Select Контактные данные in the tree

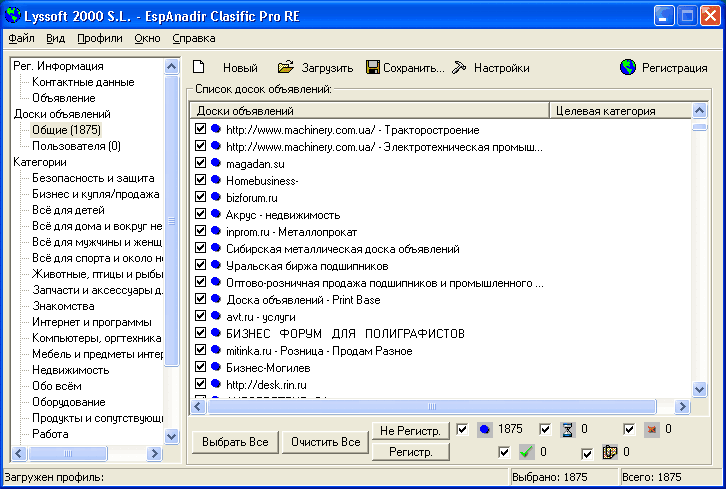[x=83, y=82]
